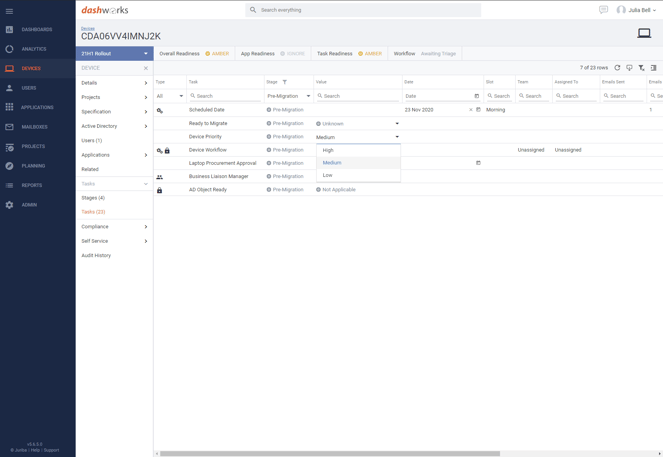Click the Team column search field
This screenshot has height=457, width=663.
point(533,96)
